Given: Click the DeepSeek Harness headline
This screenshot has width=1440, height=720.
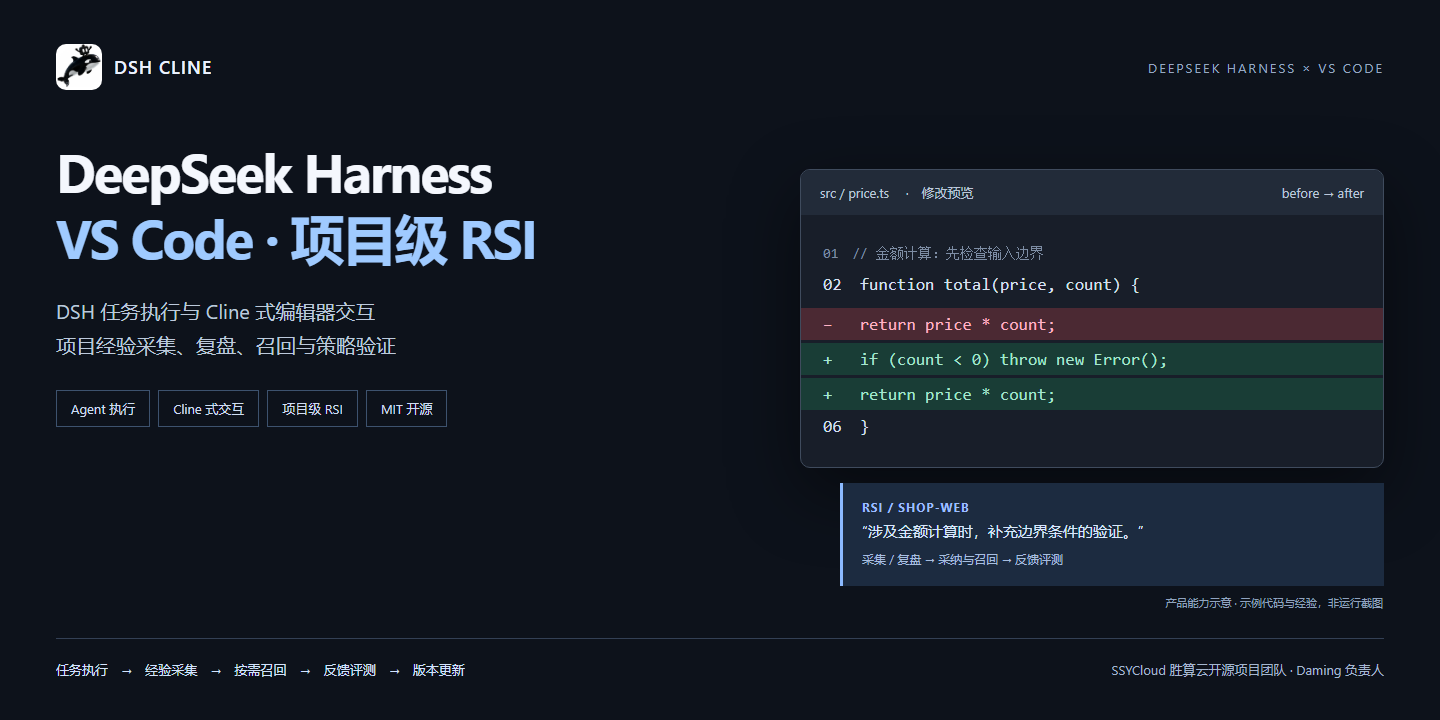Looking at the screenshot, I should [x=274, y=175].
